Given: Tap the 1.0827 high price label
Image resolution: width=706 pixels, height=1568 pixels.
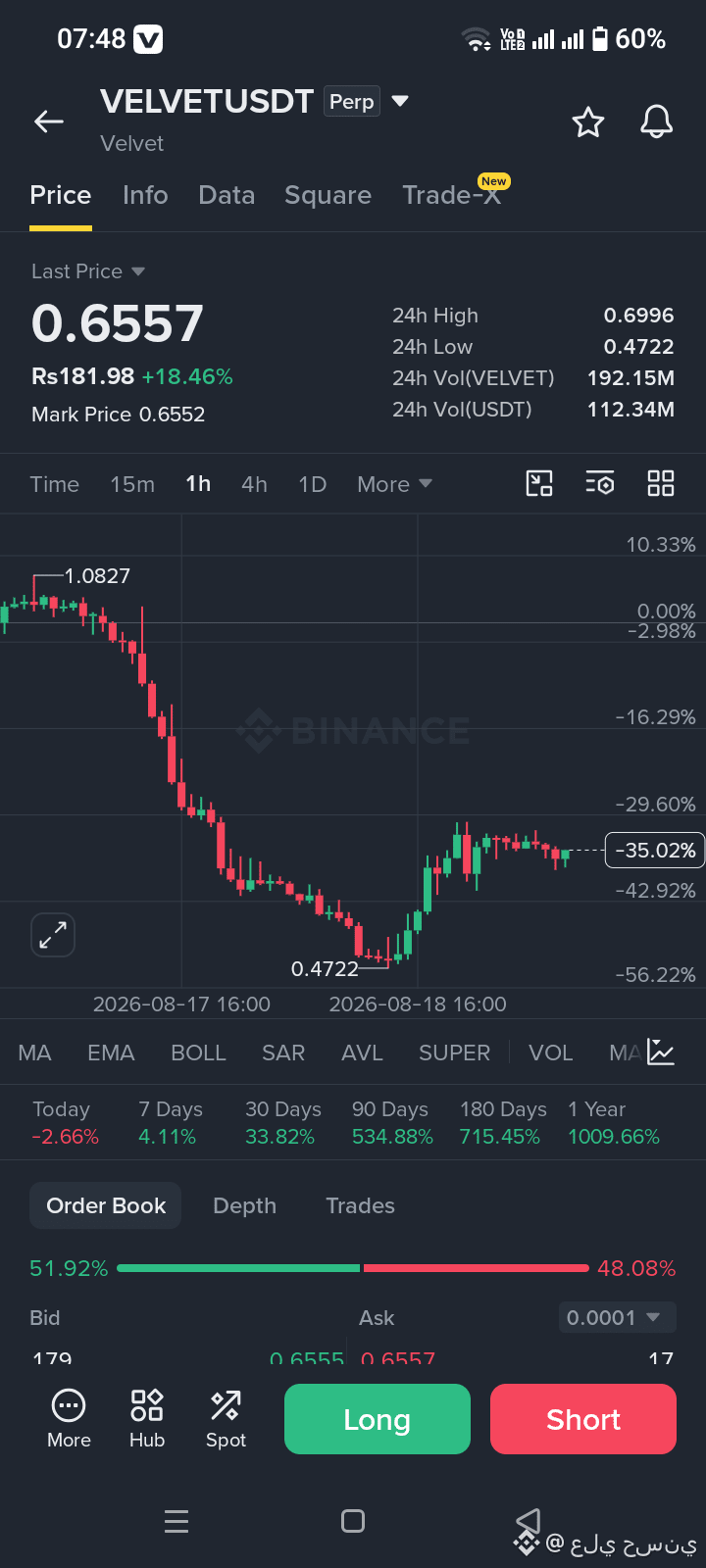Looking at the screenshot, I should click(97, 576).
